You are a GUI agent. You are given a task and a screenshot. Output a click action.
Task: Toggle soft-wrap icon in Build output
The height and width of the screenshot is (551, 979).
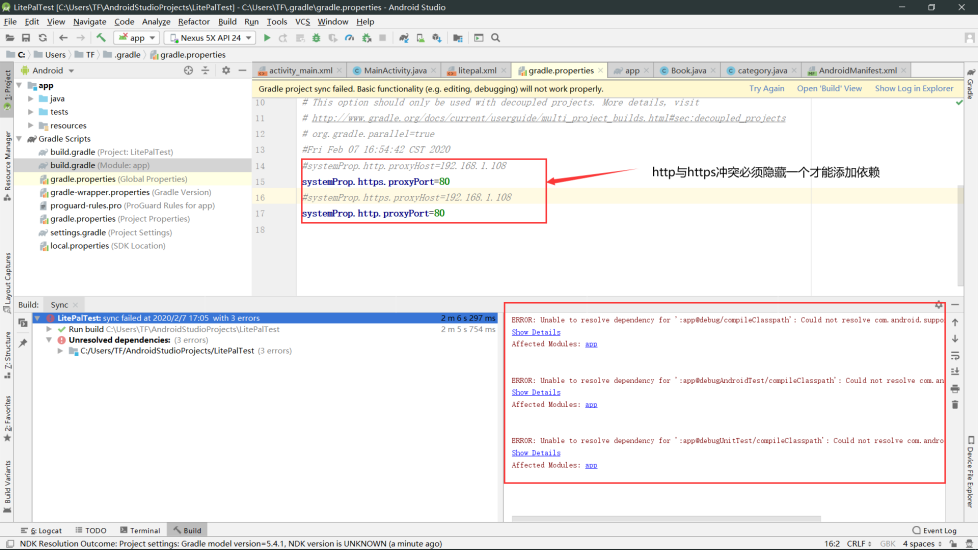(955, 356)
